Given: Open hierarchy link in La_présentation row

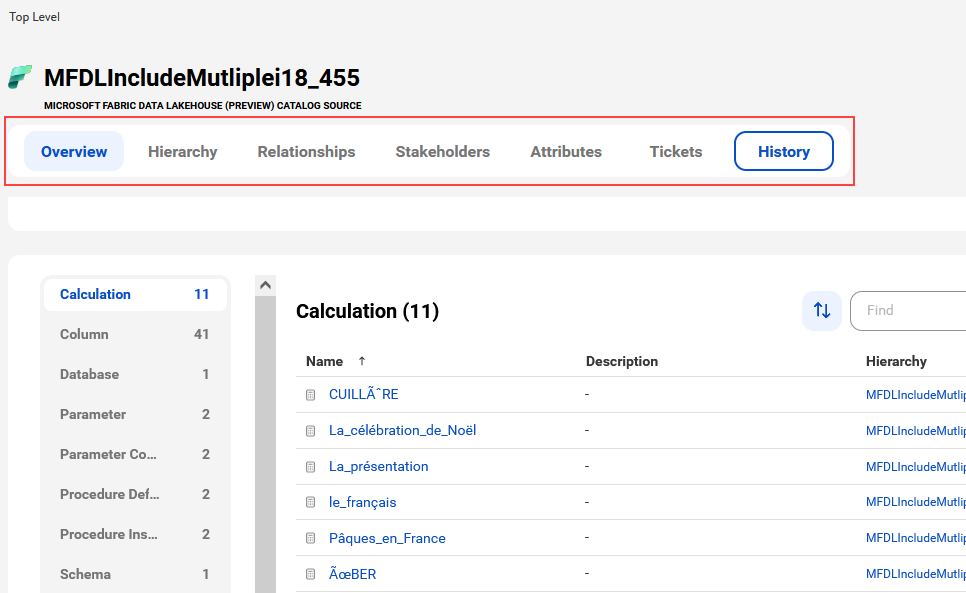Looking at the screenshot, I should click(915, 467).
